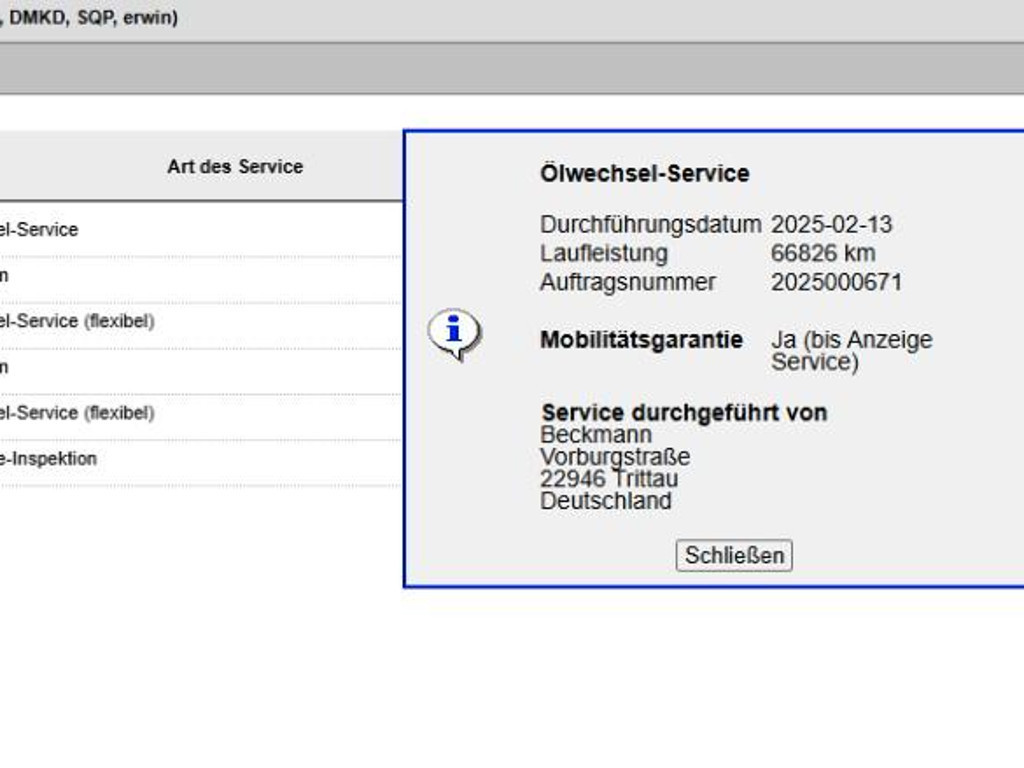The image size is (1024, 768).
Task: Click the Art des Service column header
Action: pyautogui.click(x=235, y=167)
